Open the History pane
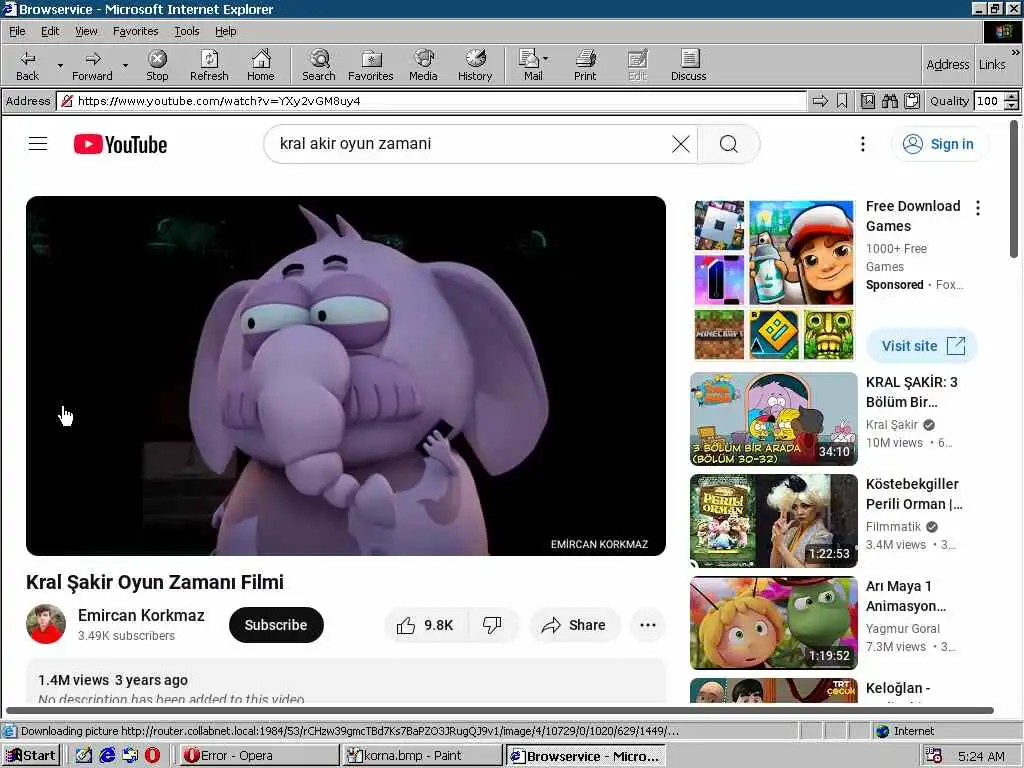Screen dimensions: 1024x768 click(x=475, y=65)
